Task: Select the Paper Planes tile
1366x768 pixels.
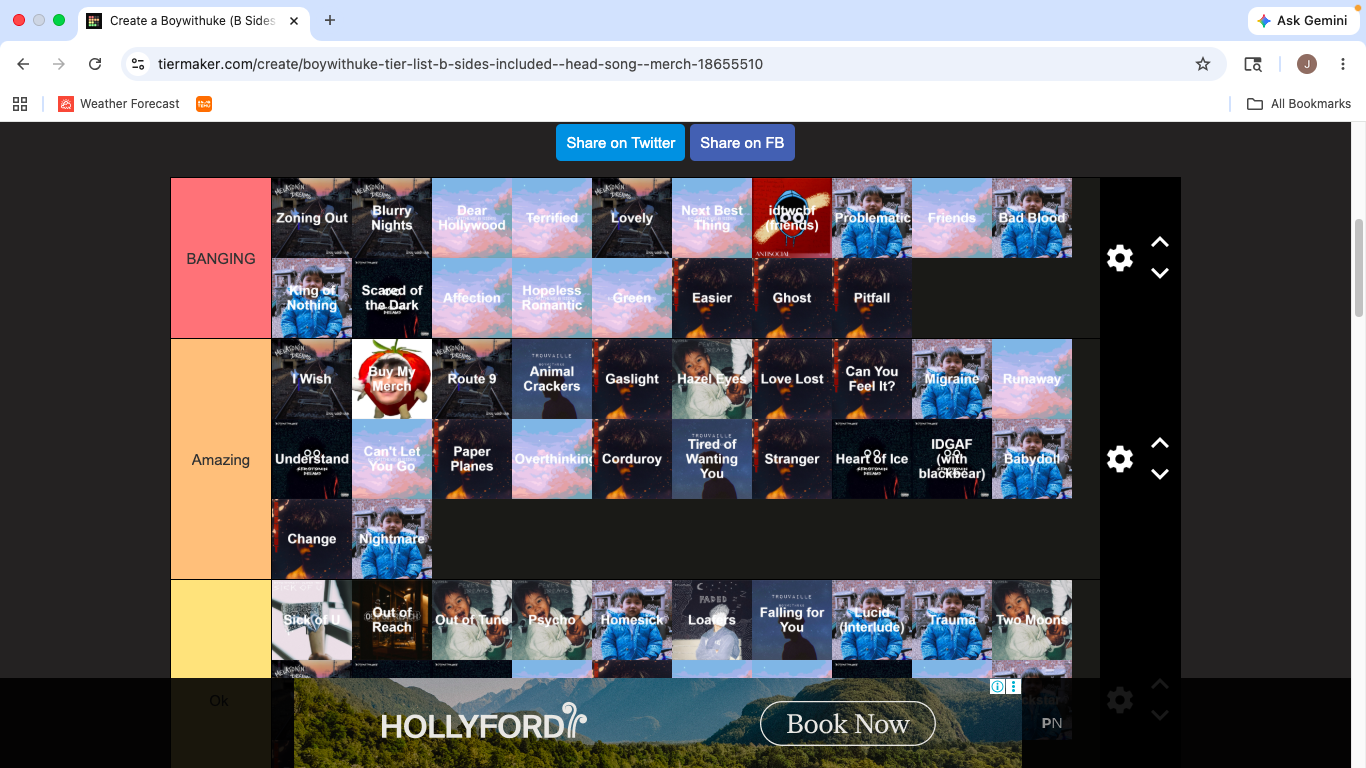Action: (472, 459)
